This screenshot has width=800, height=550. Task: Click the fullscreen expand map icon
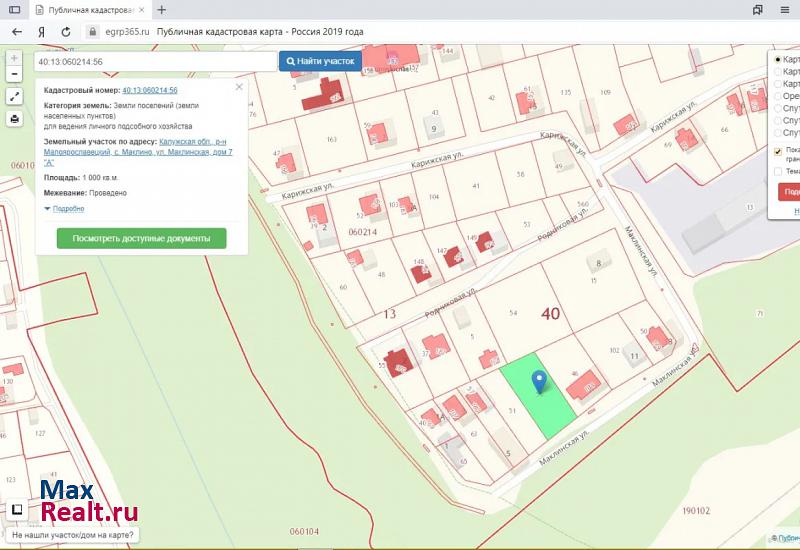pos(14,97)
